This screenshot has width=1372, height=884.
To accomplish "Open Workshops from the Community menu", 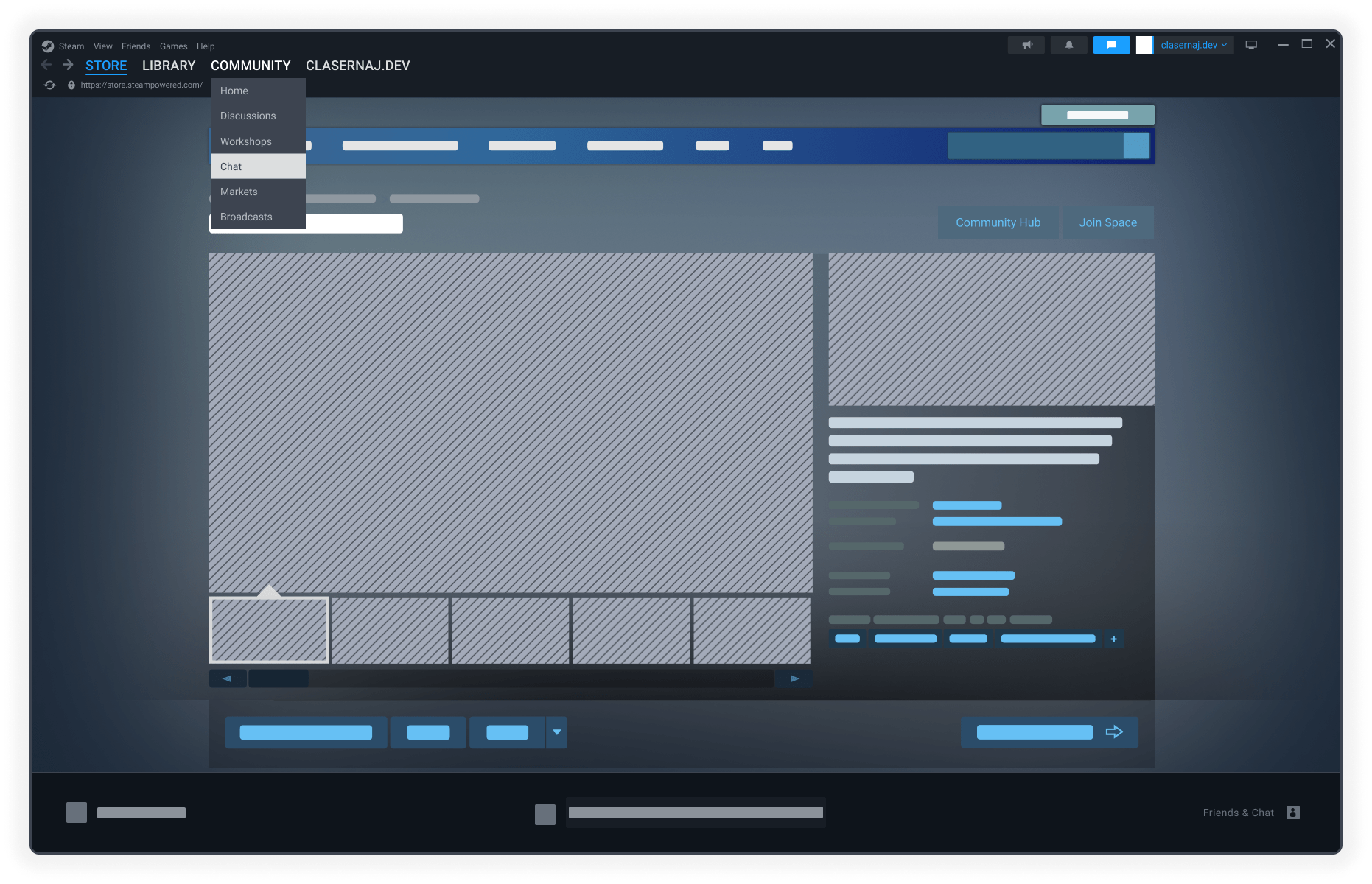I will 245,141.
